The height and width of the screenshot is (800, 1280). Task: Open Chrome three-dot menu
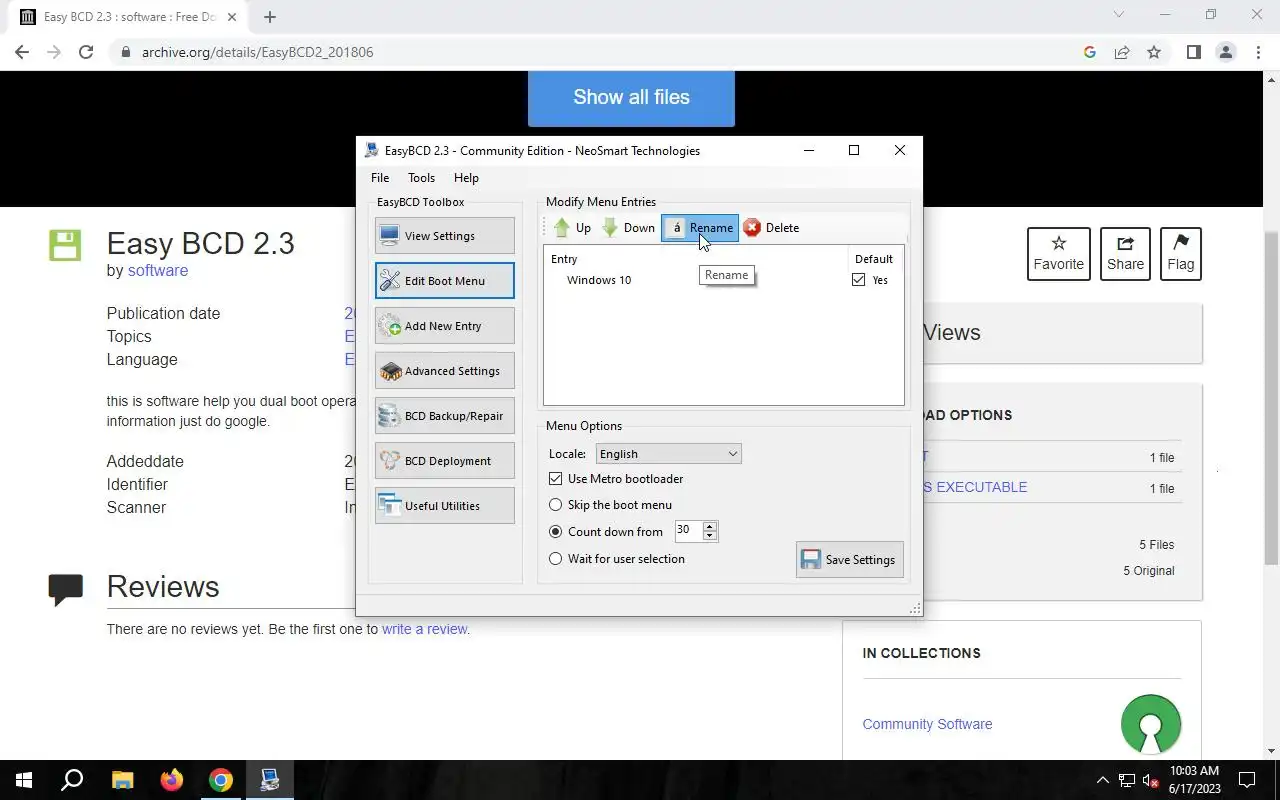coord(1258,52)
